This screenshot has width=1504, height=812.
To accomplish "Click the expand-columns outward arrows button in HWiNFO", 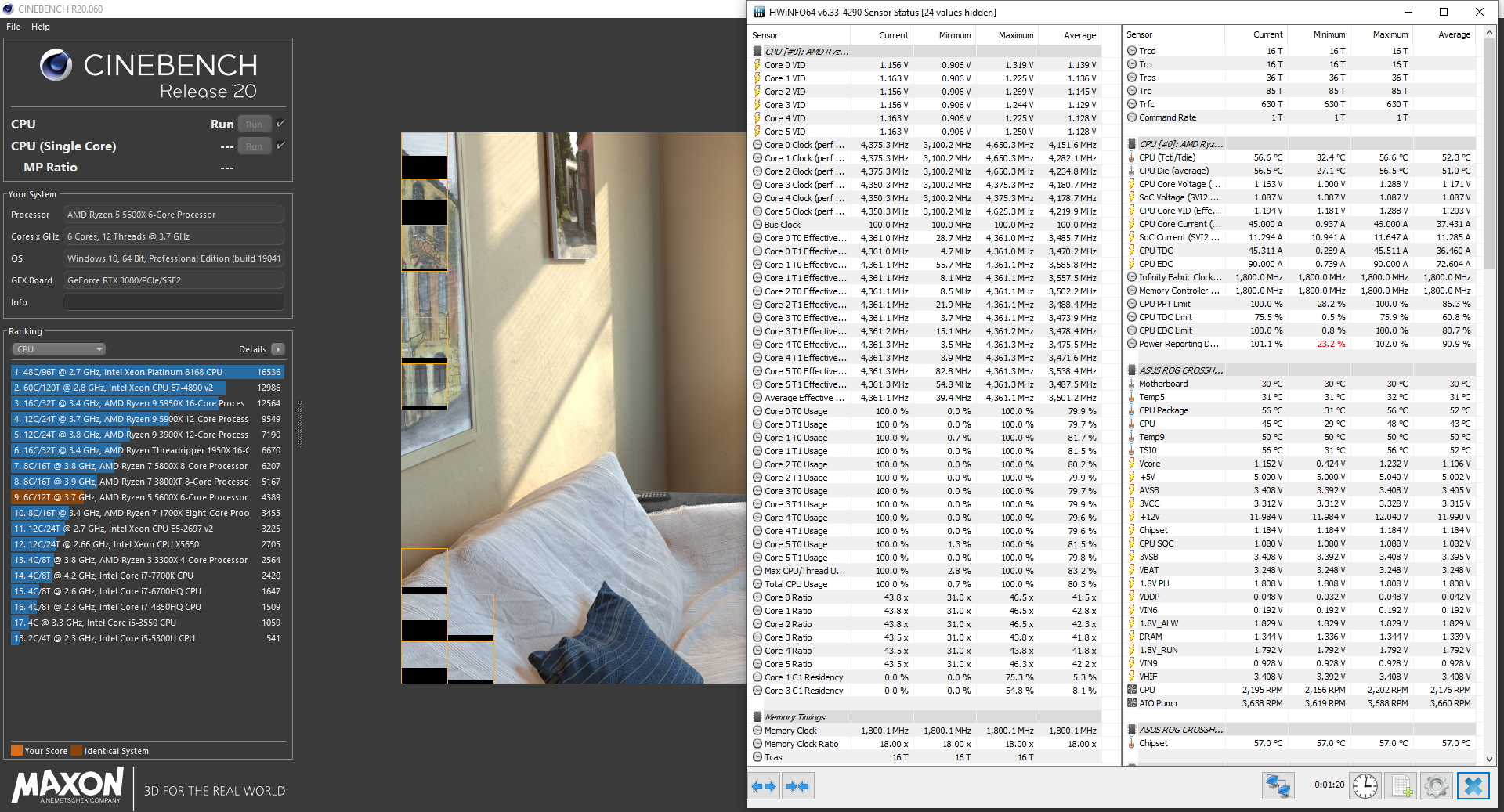I will pyautogui.click(x=764, y=786).
